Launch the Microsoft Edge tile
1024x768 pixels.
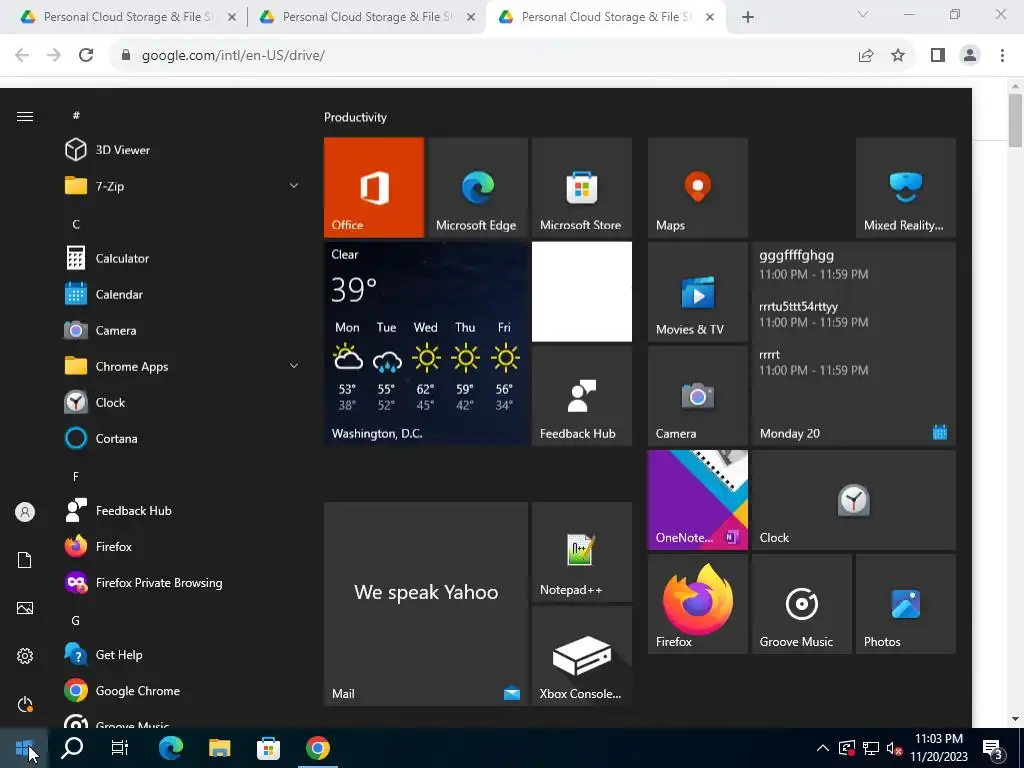click(477, 187)
